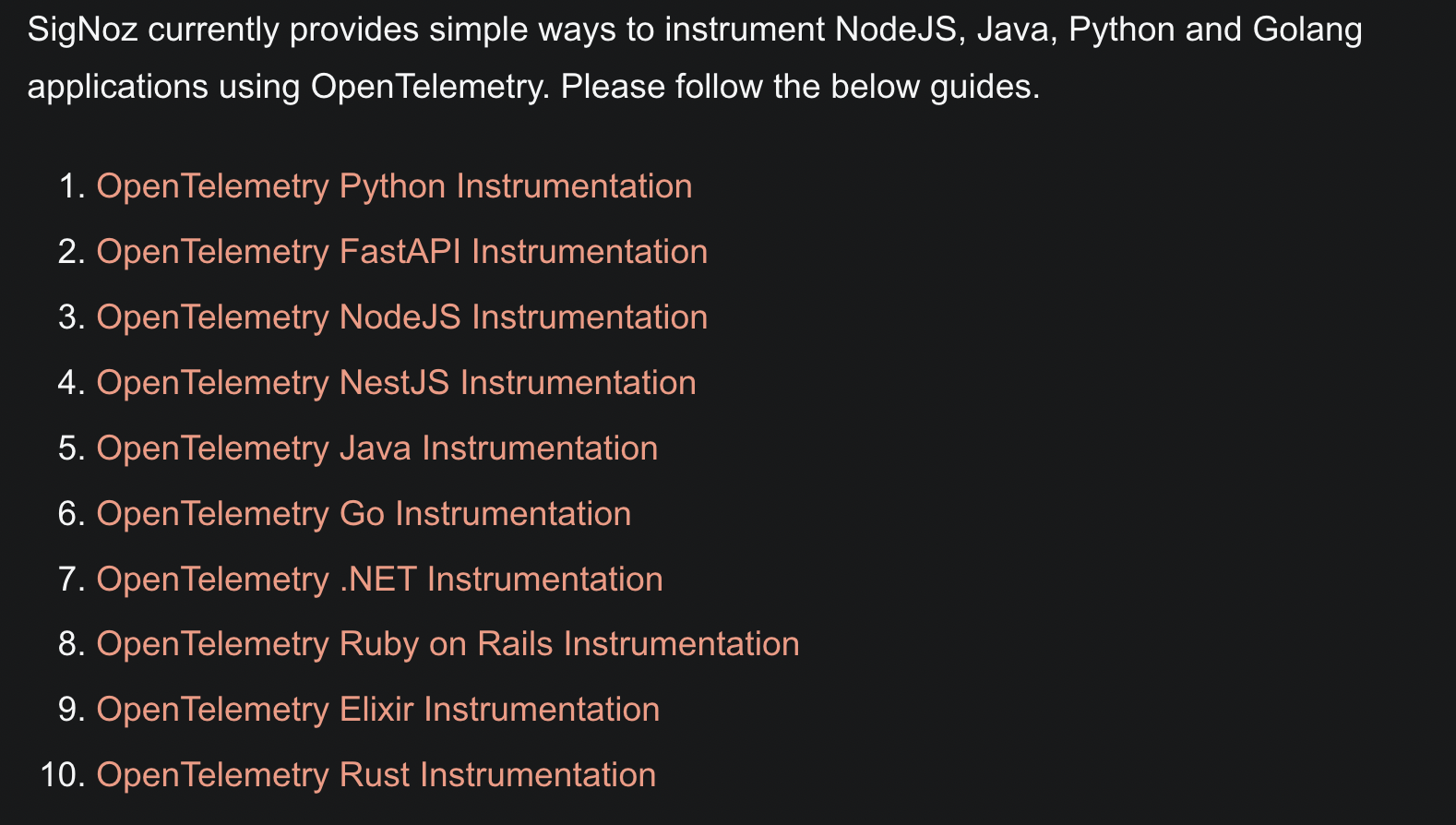Click the OpenTelemetry Rust Instrumentation link
This screenshot has width=1456, height=825.
(x=376, y=775)
